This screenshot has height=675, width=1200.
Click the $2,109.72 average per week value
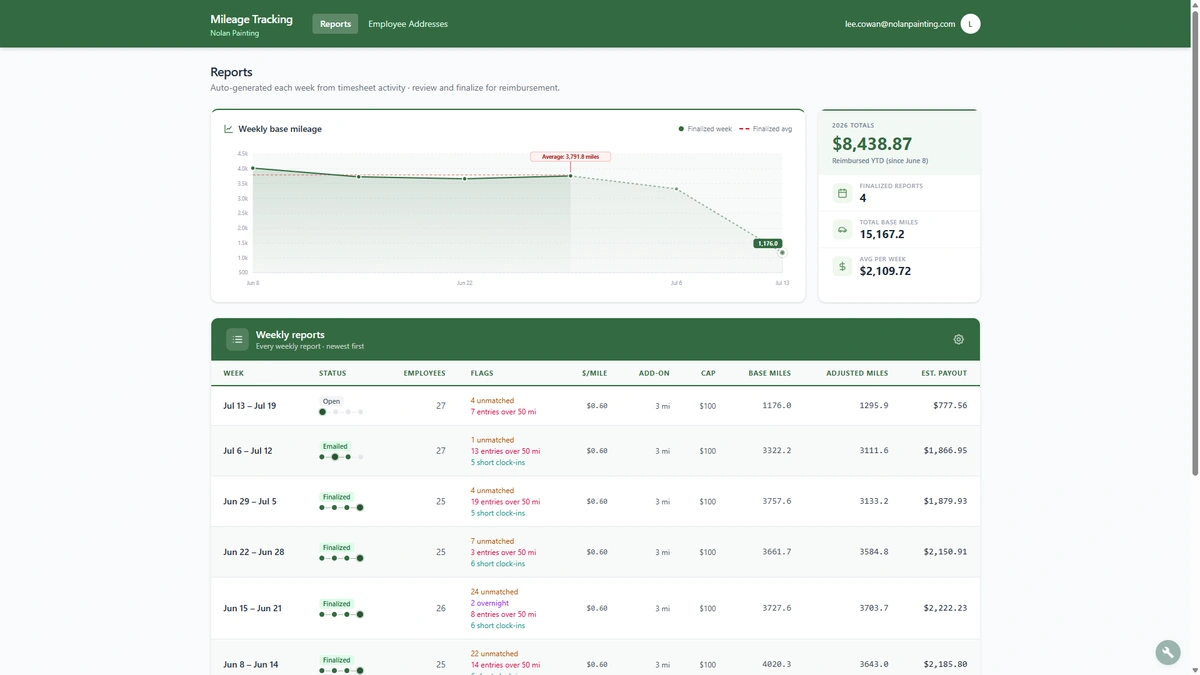885,271
